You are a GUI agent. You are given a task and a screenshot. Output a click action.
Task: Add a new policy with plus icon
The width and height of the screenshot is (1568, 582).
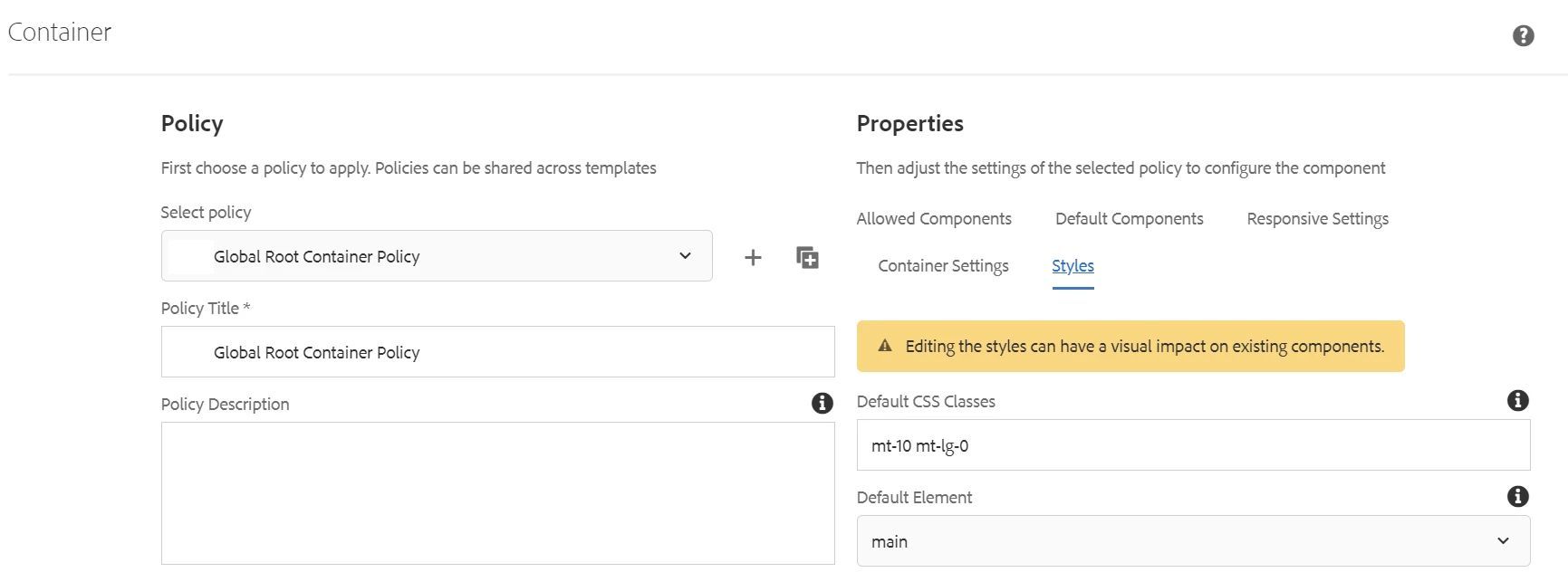click(x=753, y=258)
